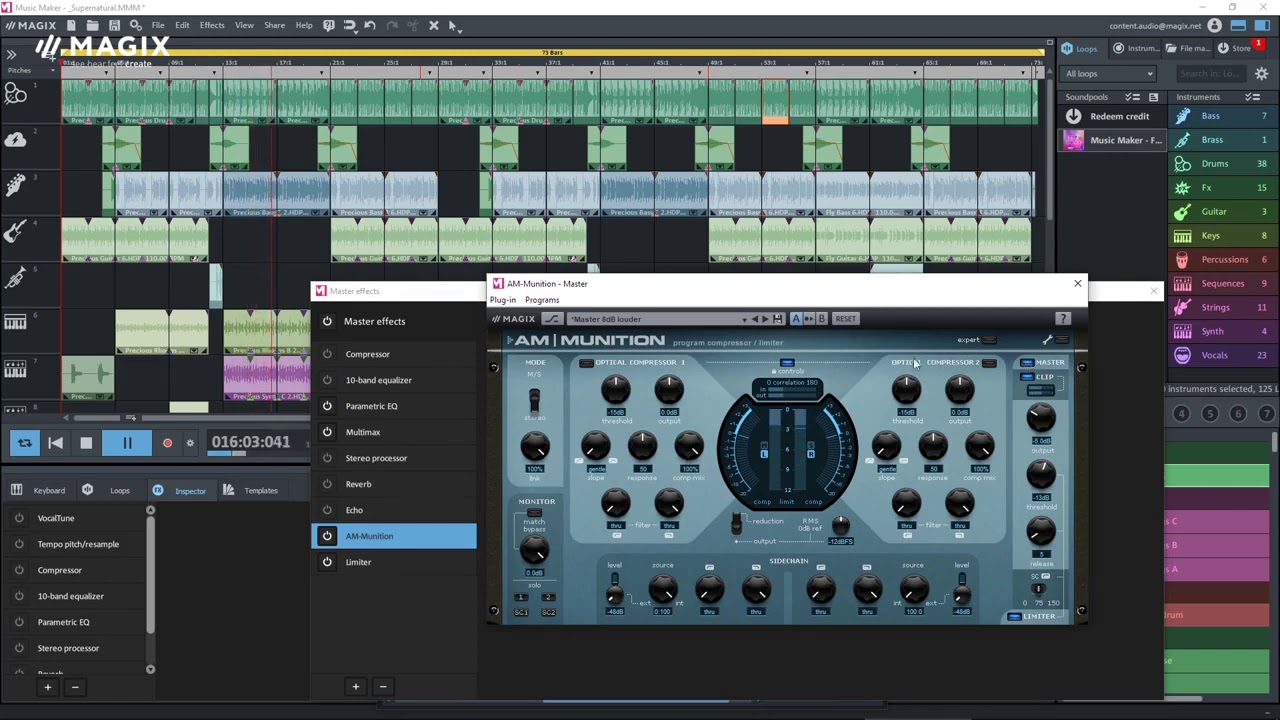Pause playback with the transport pause button
Screen dimensions: 1280x720
[x=127, y=443]
